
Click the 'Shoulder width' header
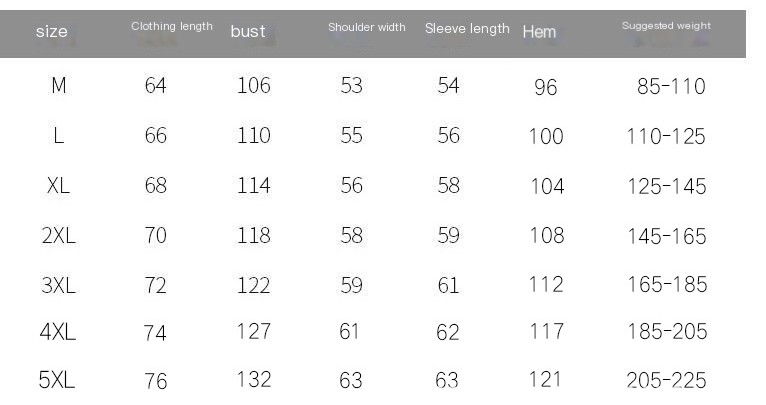pyautogui.click(x=367, y=27)
